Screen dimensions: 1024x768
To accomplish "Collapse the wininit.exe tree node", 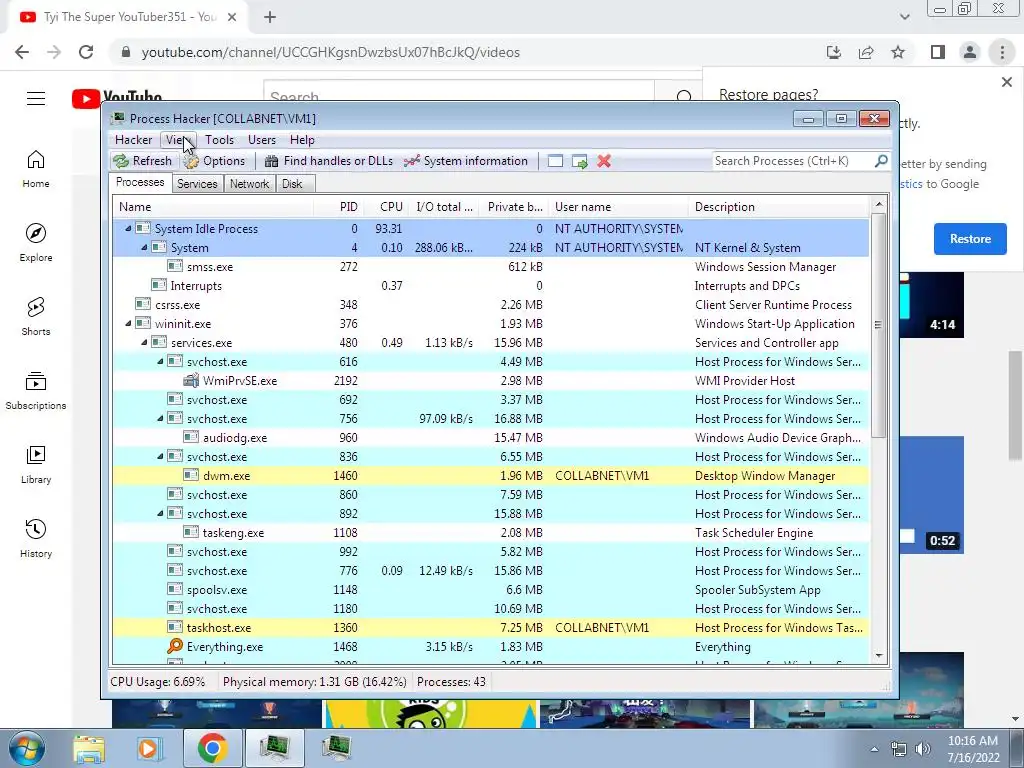I will (128, 323).
